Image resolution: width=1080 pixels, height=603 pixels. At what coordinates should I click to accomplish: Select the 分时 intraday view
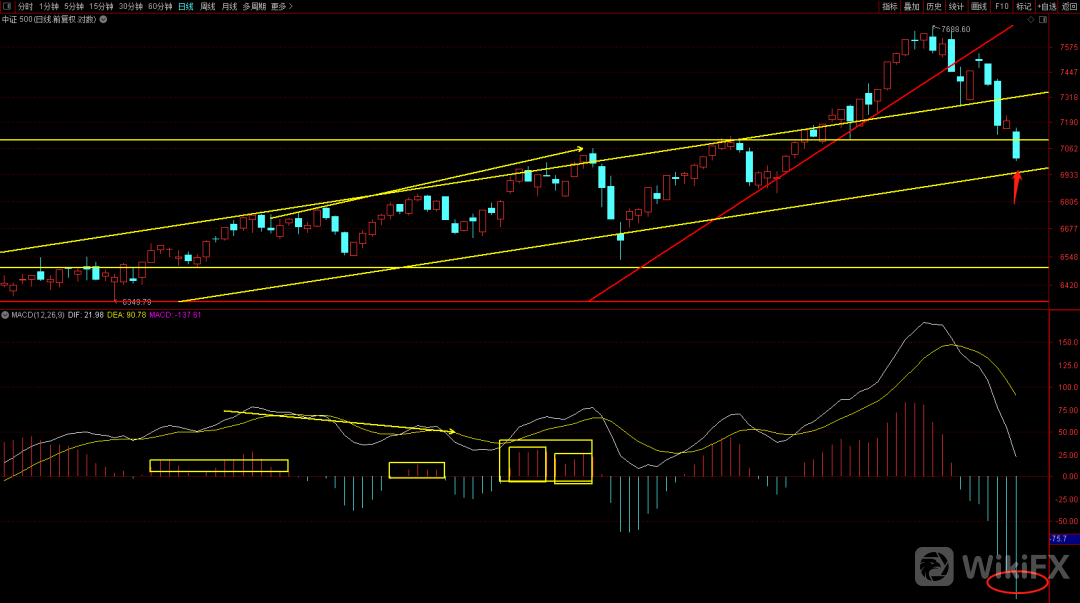[x=25, y=6]
